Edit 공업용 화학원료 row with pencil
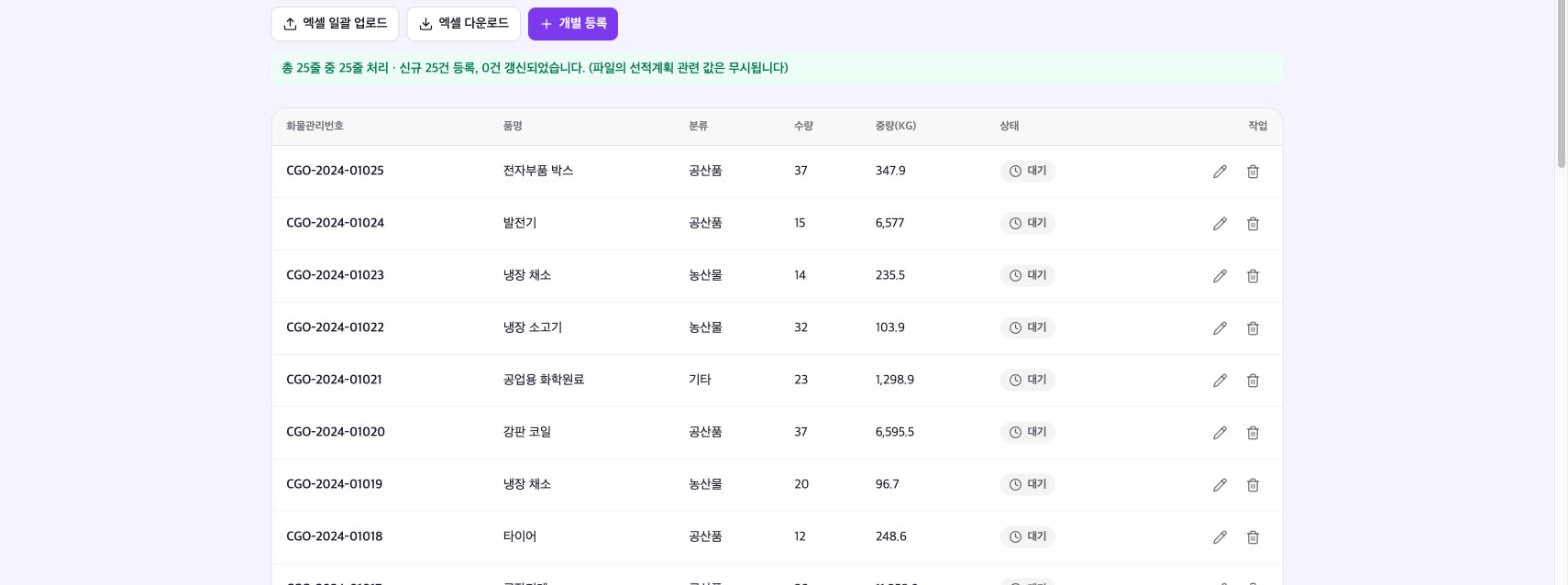Viewport: 1568px width, 585px height. tap(1219, 380)
